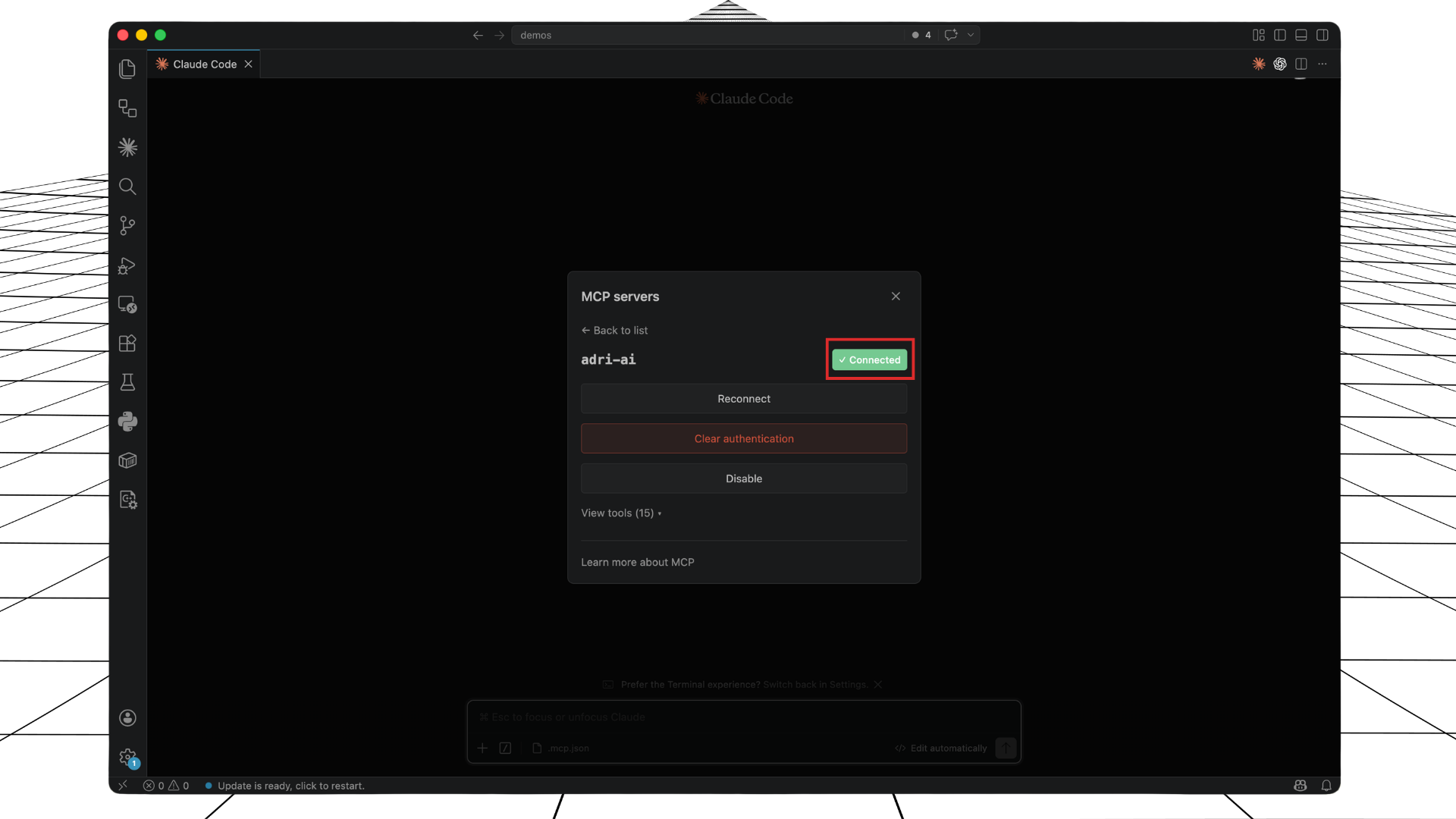
Task: Click the ChatGPT icon in editor toolbar
Action: (1280, 64)
